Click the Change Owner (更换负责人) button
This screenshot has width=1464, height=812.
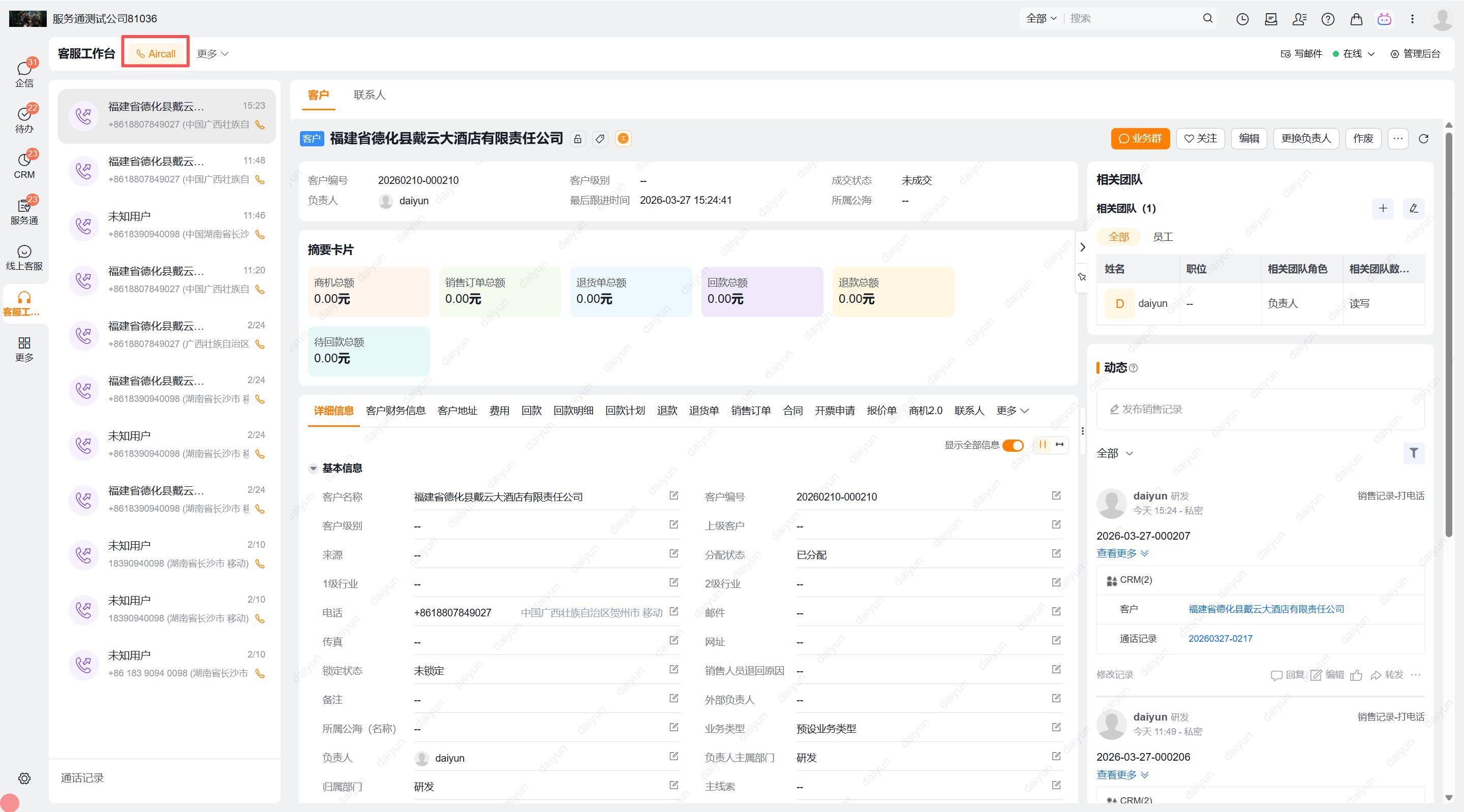click(1305, 139)
